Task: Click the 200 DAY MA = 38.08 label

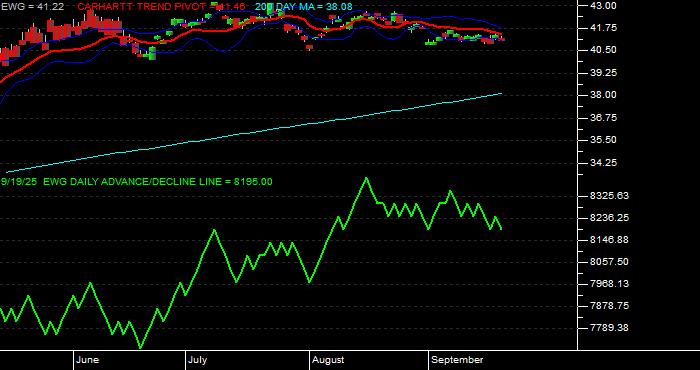Action: [x=304, y=7]
